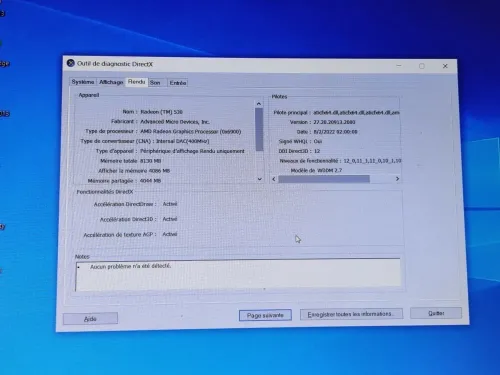Open the Son tab
Image resolution: width=500 pixels, height=375 pixels.
click(x=155, y=83)
